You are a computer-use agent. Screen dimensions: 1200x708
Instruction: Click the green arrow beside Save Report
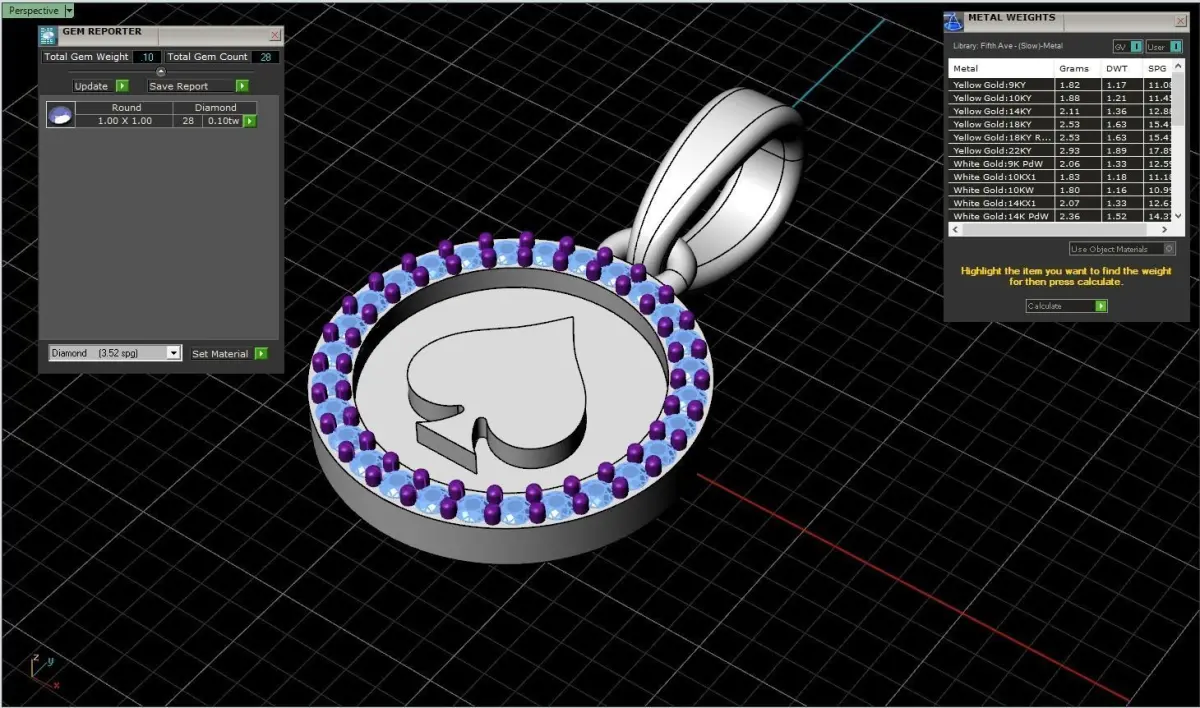(242, 86)
